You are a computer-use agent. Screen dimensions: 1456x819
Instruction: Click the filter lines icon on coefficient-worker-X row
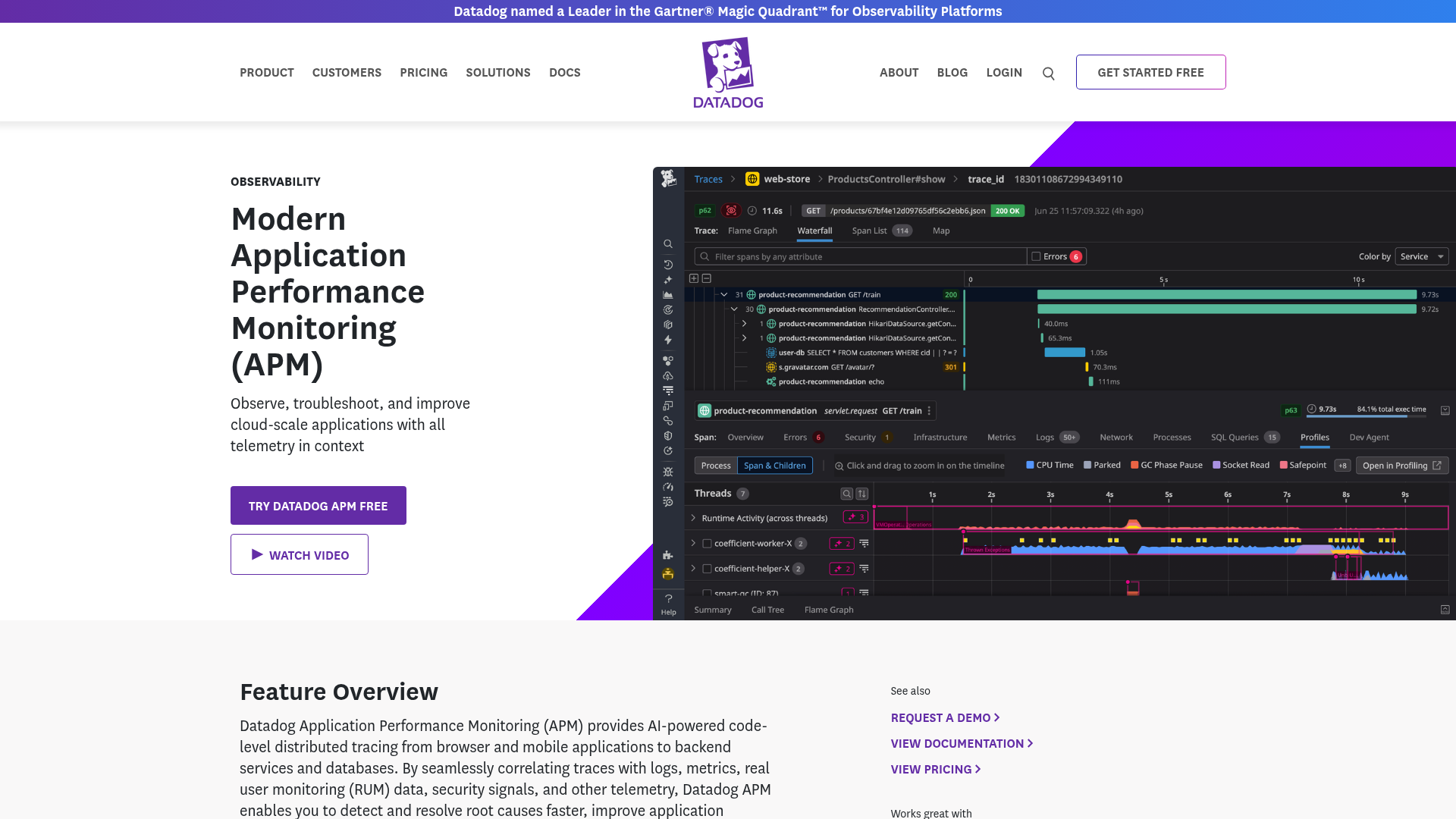[x=864, y=544]
